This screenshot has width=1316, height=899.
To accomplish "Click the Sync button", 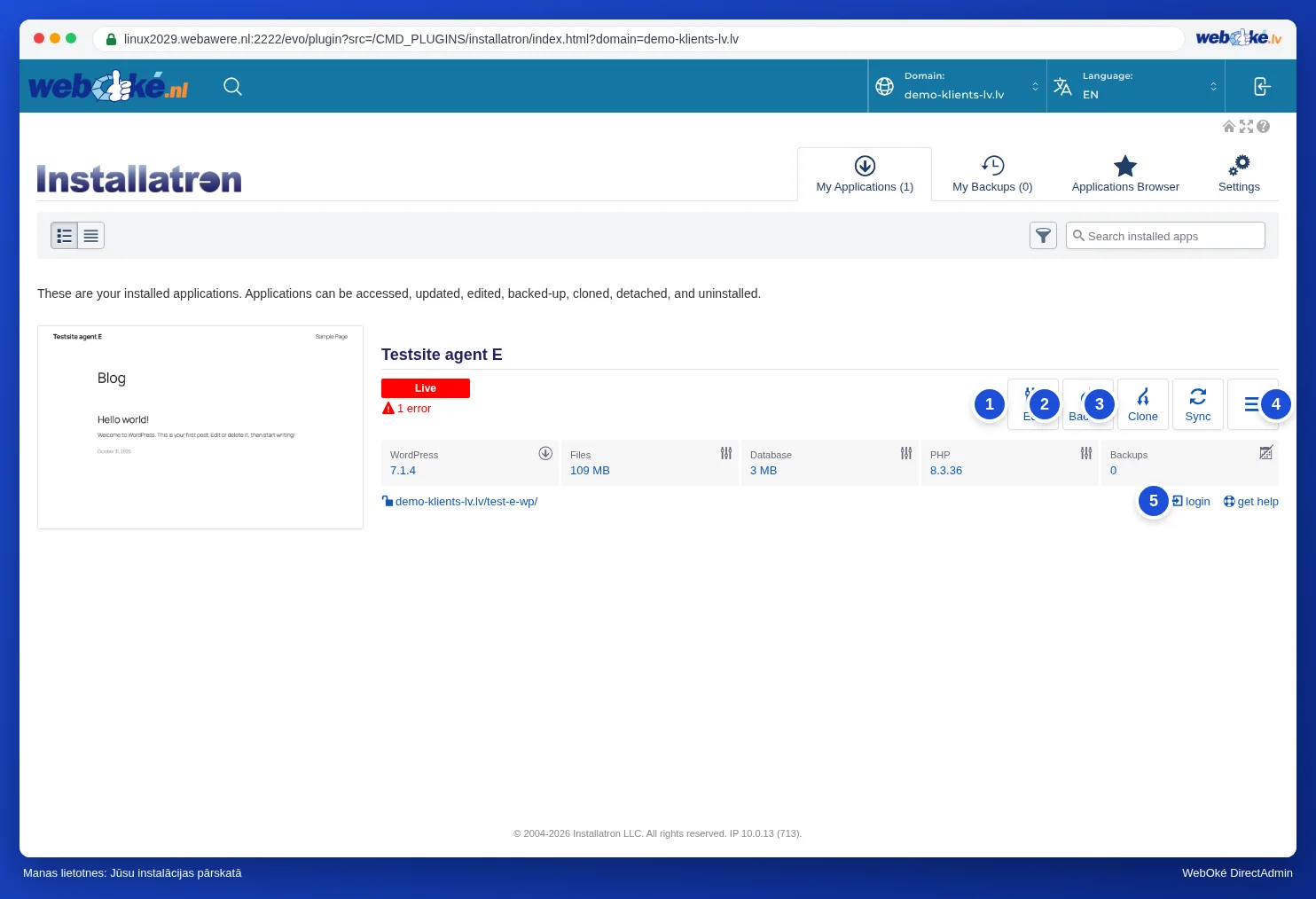I will click(1198, 404).
